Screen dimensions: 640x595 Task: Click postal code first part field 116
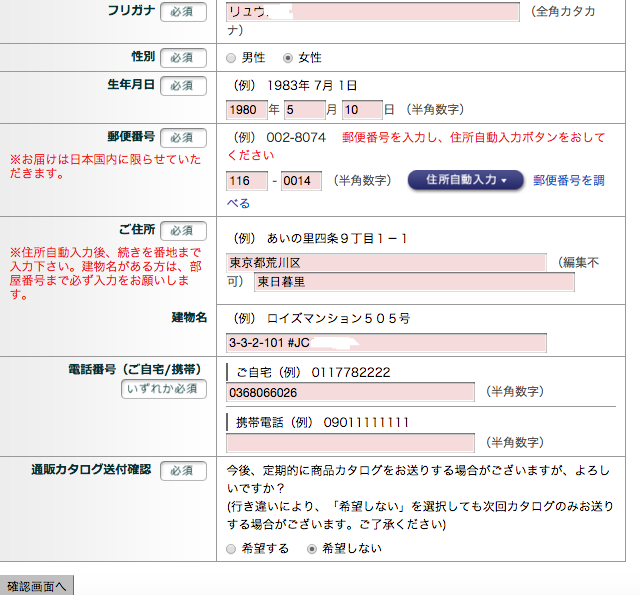(x=247, y=181)
